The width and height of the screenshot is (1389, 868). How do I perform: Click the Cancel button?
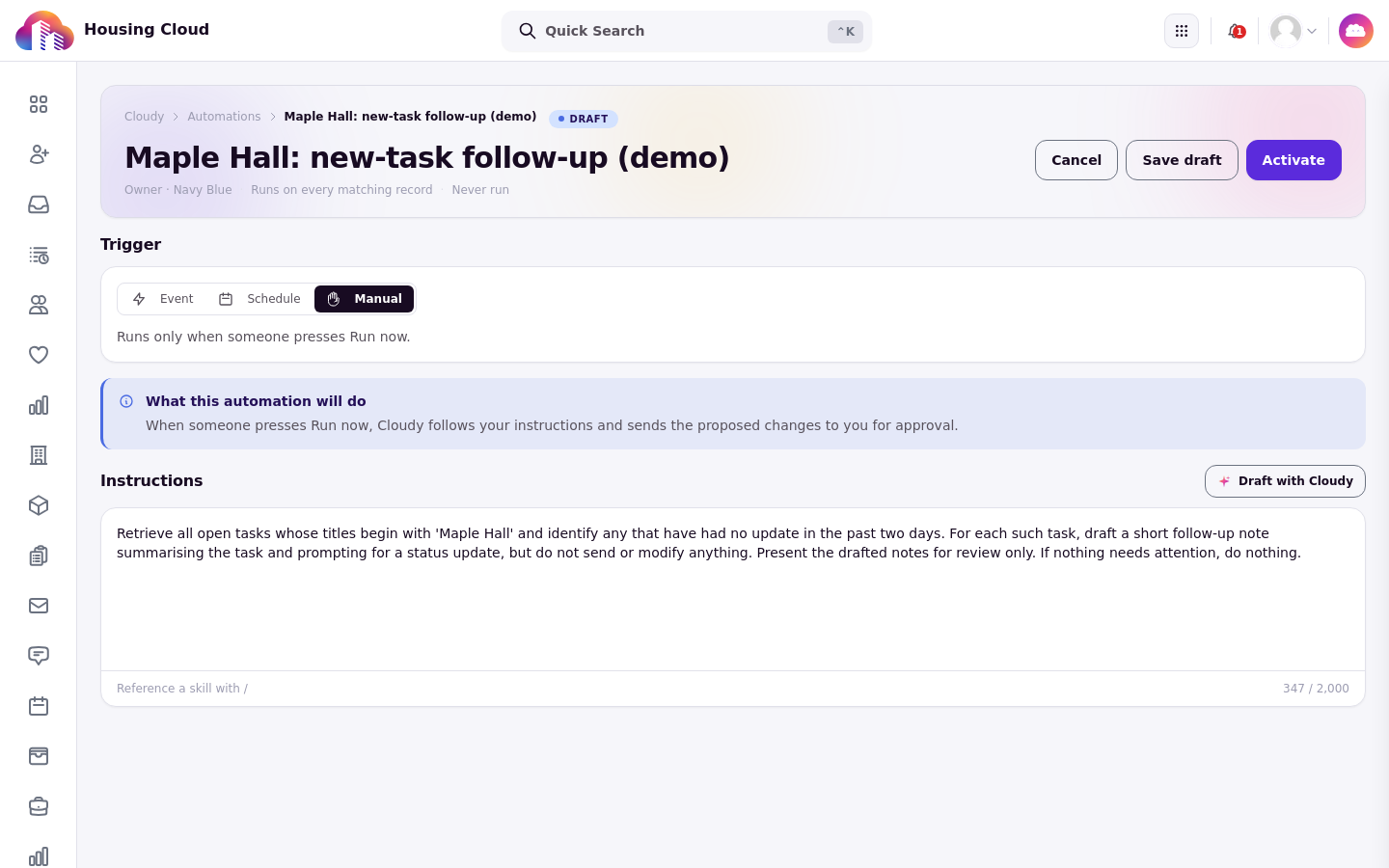click(1076, 160)
